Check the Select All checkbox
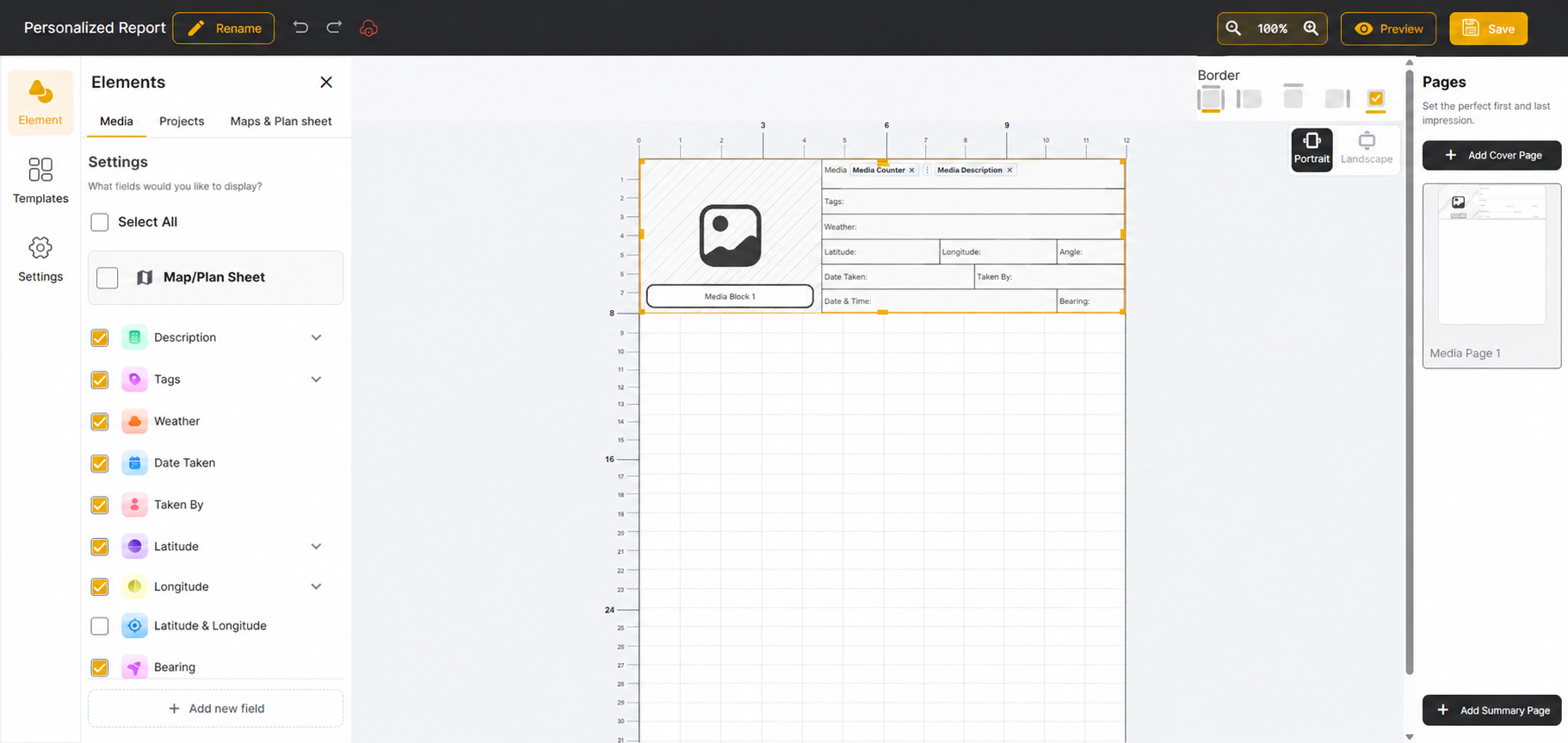 [x=100, y=222]
